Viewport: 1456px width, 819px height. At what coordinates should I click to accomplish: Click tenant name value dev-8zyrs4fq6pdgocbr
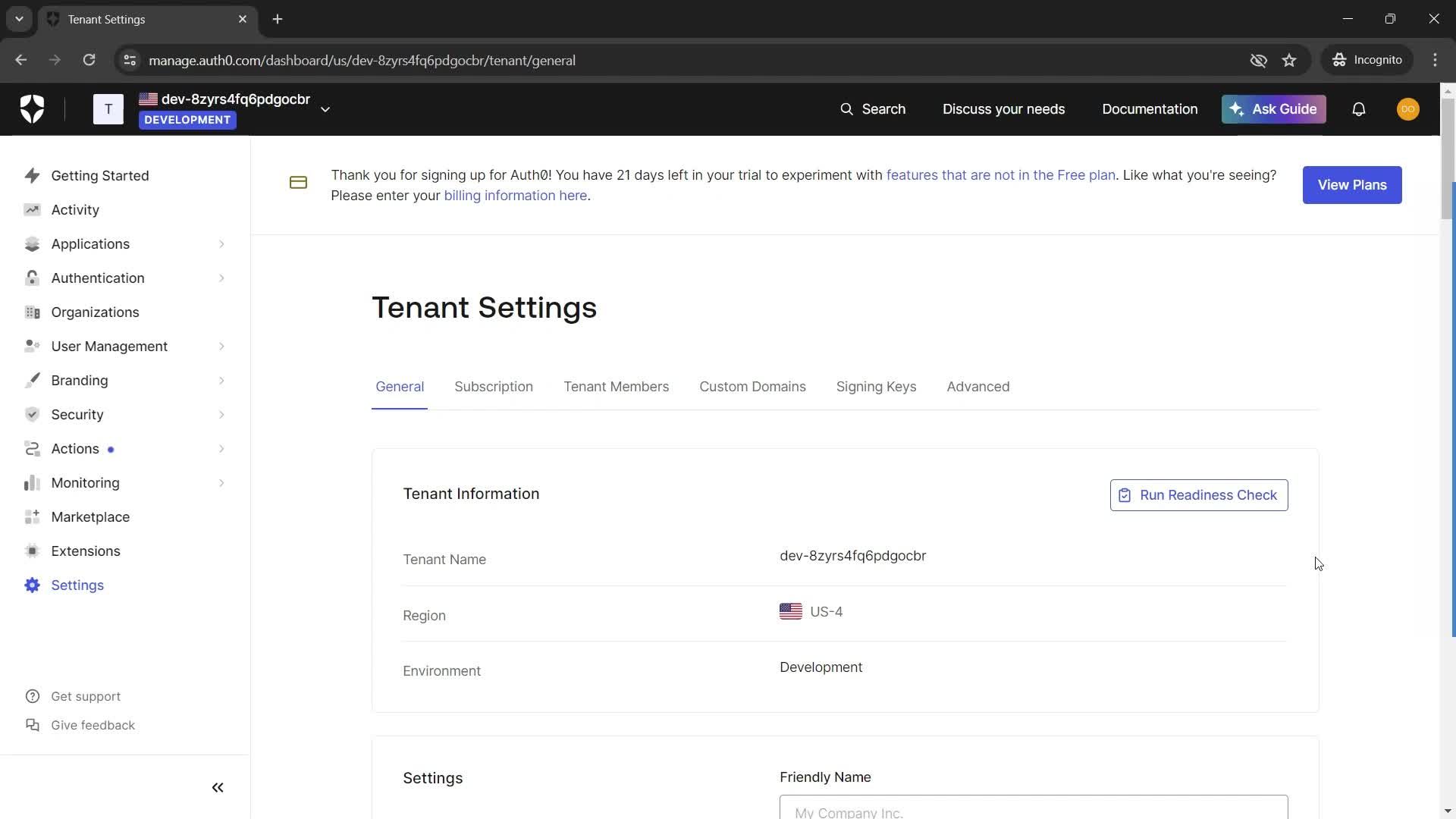tap(852, 556)
